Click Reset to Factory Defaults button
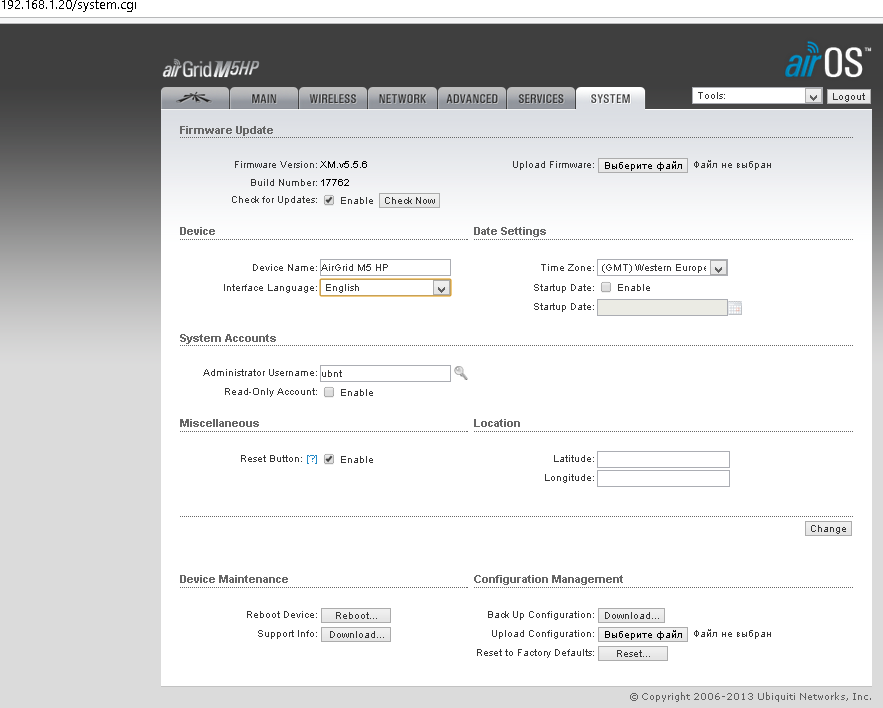The width and height of the screenshot is (883, 708). [633, 653]
